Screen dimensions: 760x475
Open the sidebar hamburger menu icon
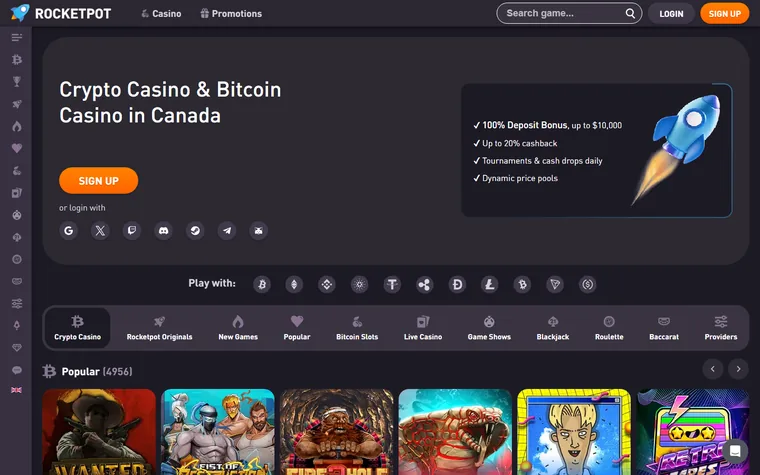click(x=16, y=37)
